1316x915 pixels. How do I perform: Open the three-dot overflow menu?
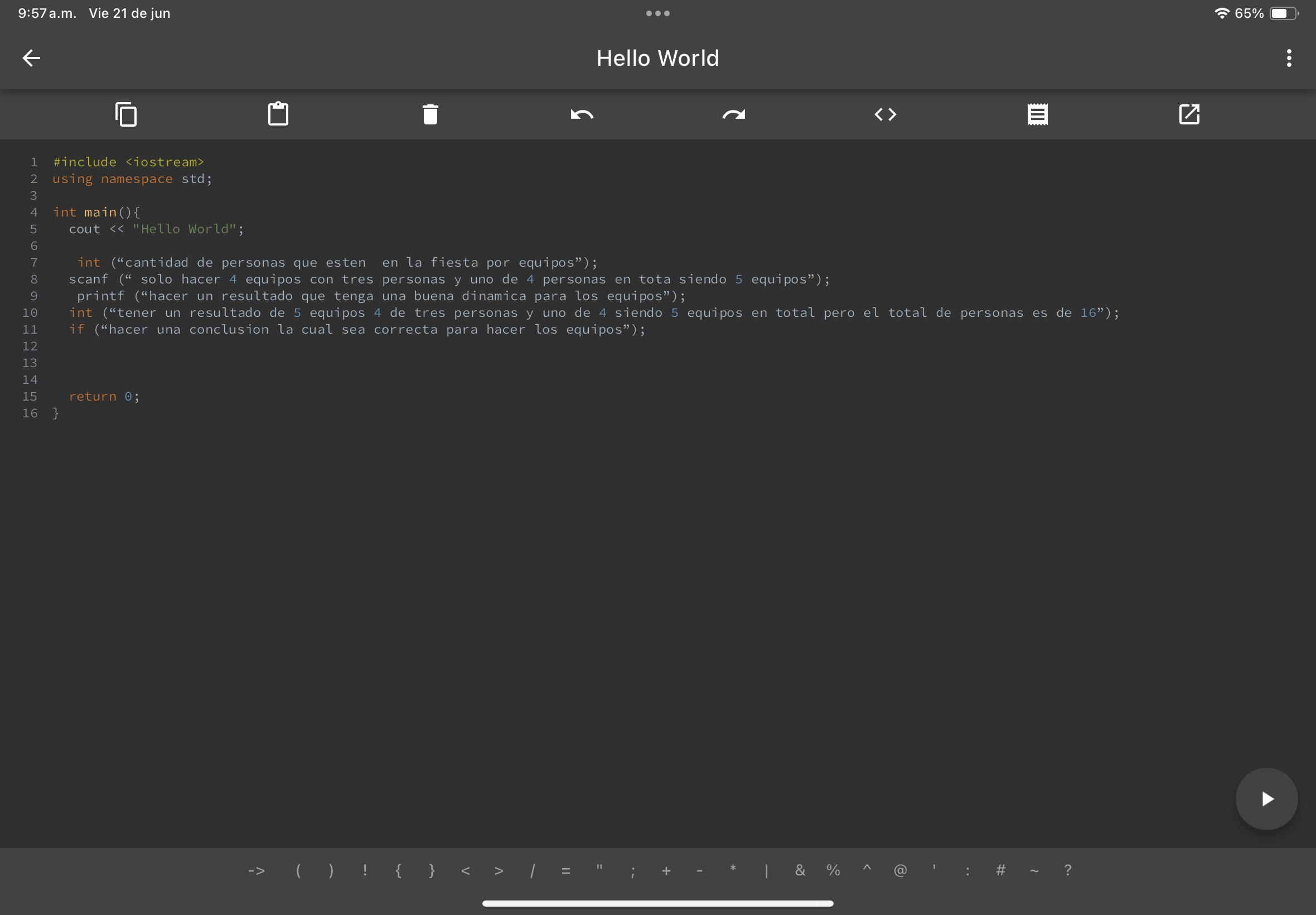[x=1289, y=58]
